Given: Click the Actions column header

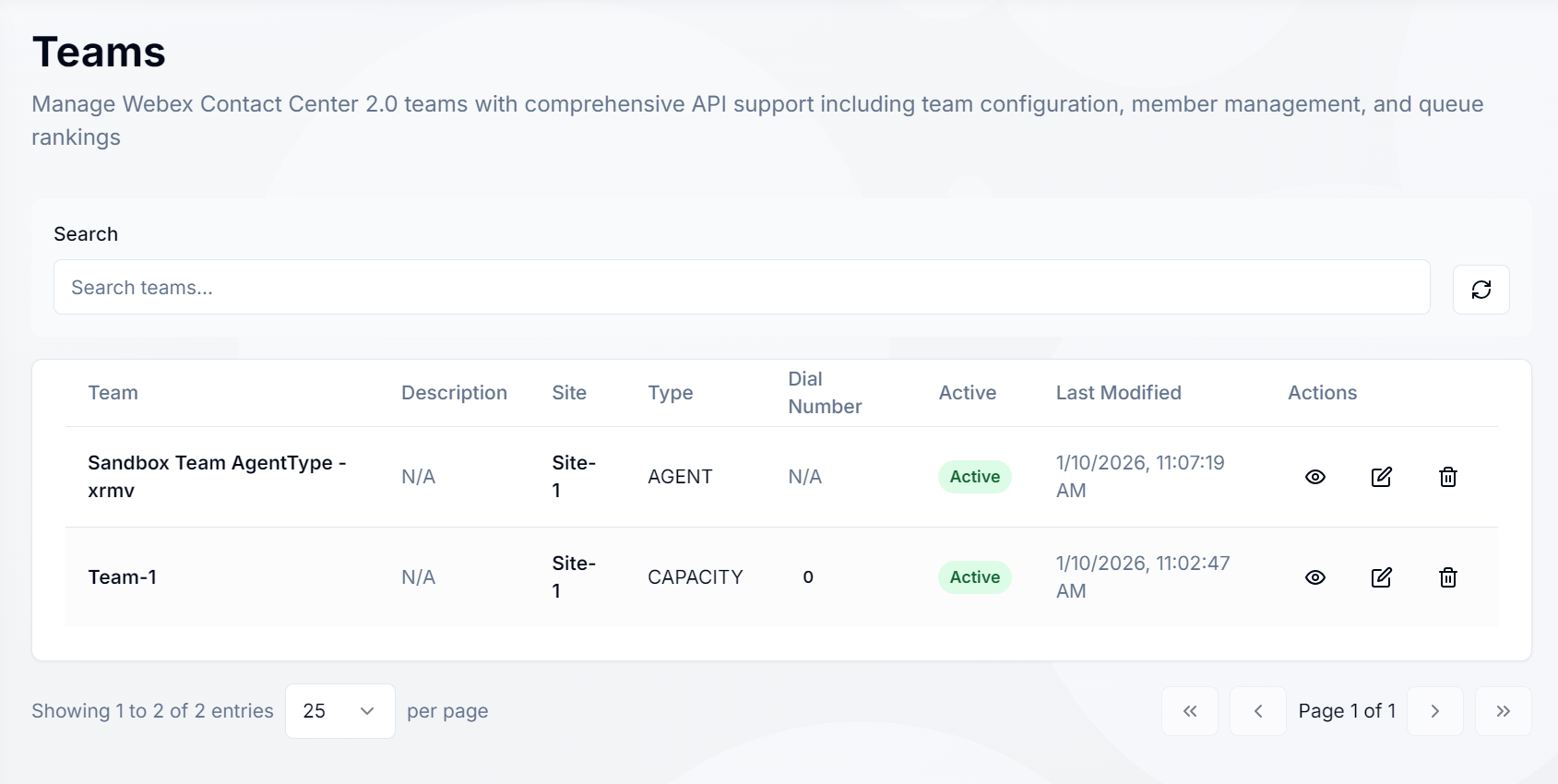Looking at the screenshot, I should coord(1322,393).
